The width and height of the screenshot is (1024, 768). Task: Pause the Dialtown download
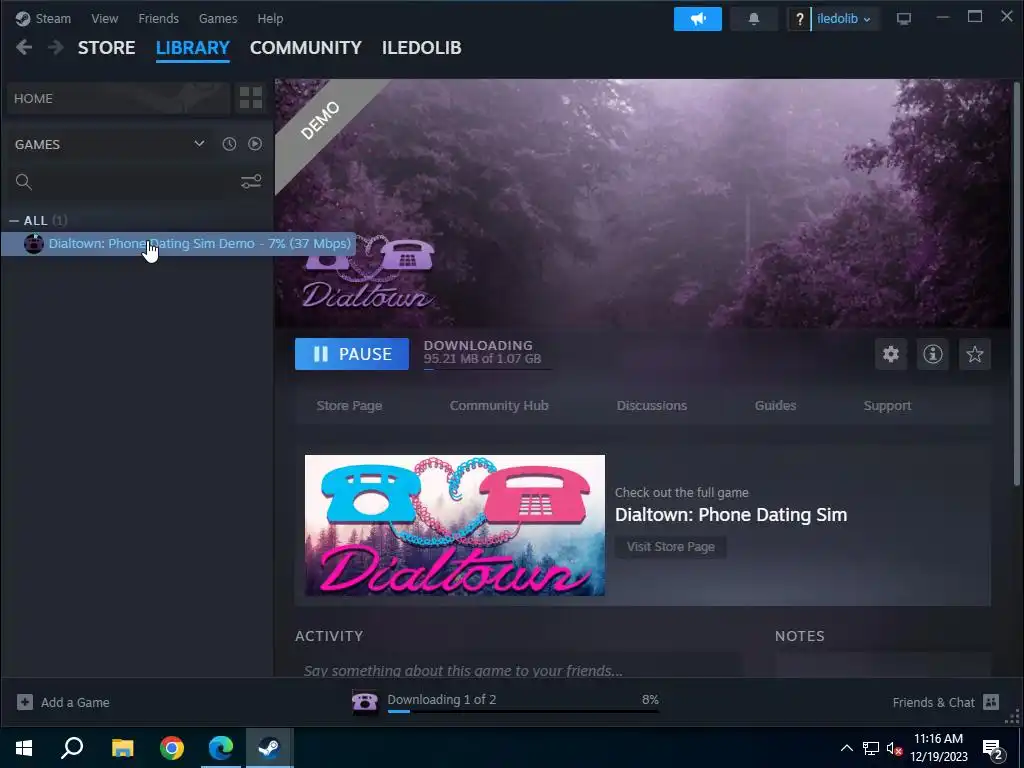click(x=352, y=354)
